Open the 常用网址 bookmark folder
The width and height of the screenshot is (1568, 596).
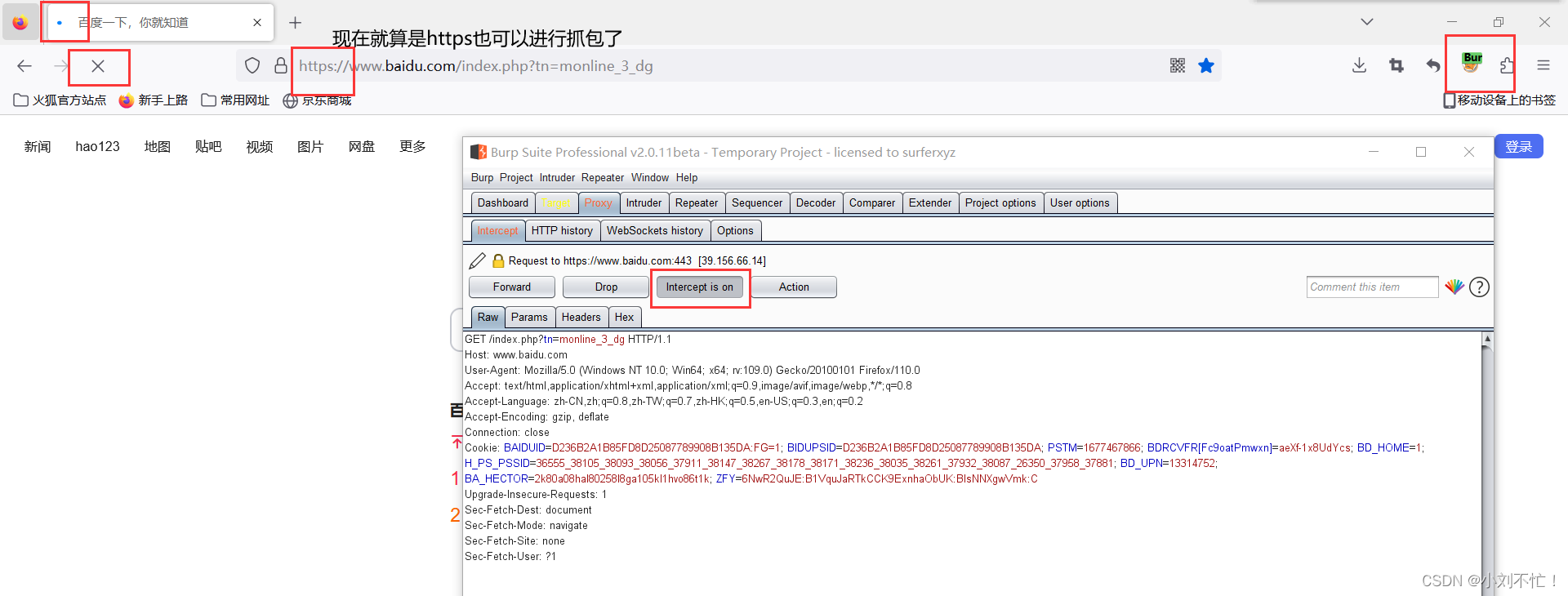(x=235, y=100)
